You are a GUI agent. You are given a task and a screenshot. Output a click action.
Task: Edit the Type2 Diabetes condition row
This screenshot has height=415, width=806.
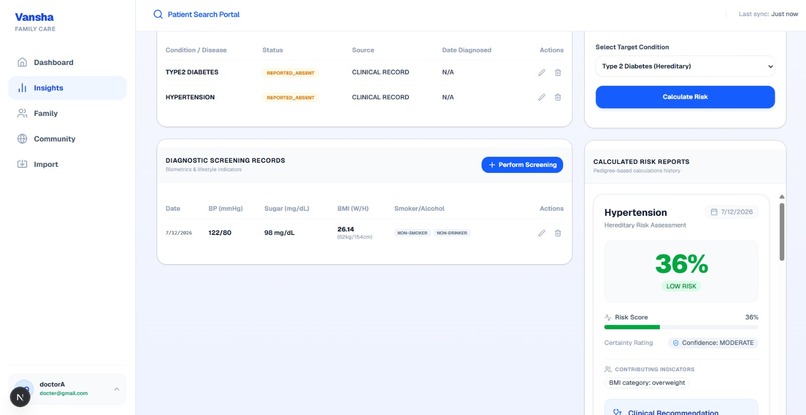pyautogui.click(x=541, y=73)
